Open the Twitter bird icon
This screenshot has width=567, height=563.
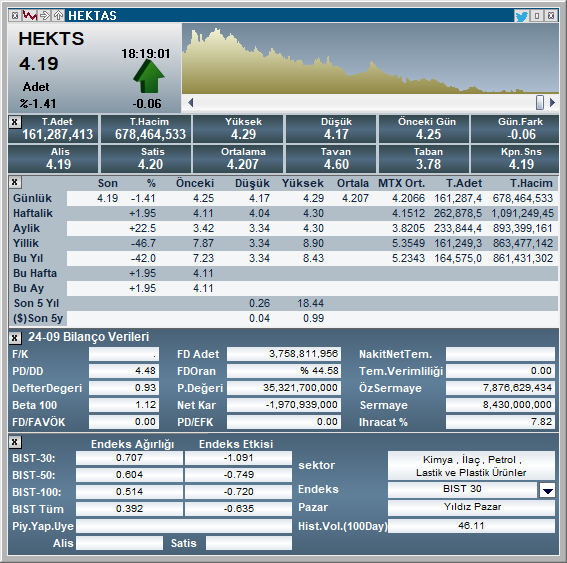point(521,16)
